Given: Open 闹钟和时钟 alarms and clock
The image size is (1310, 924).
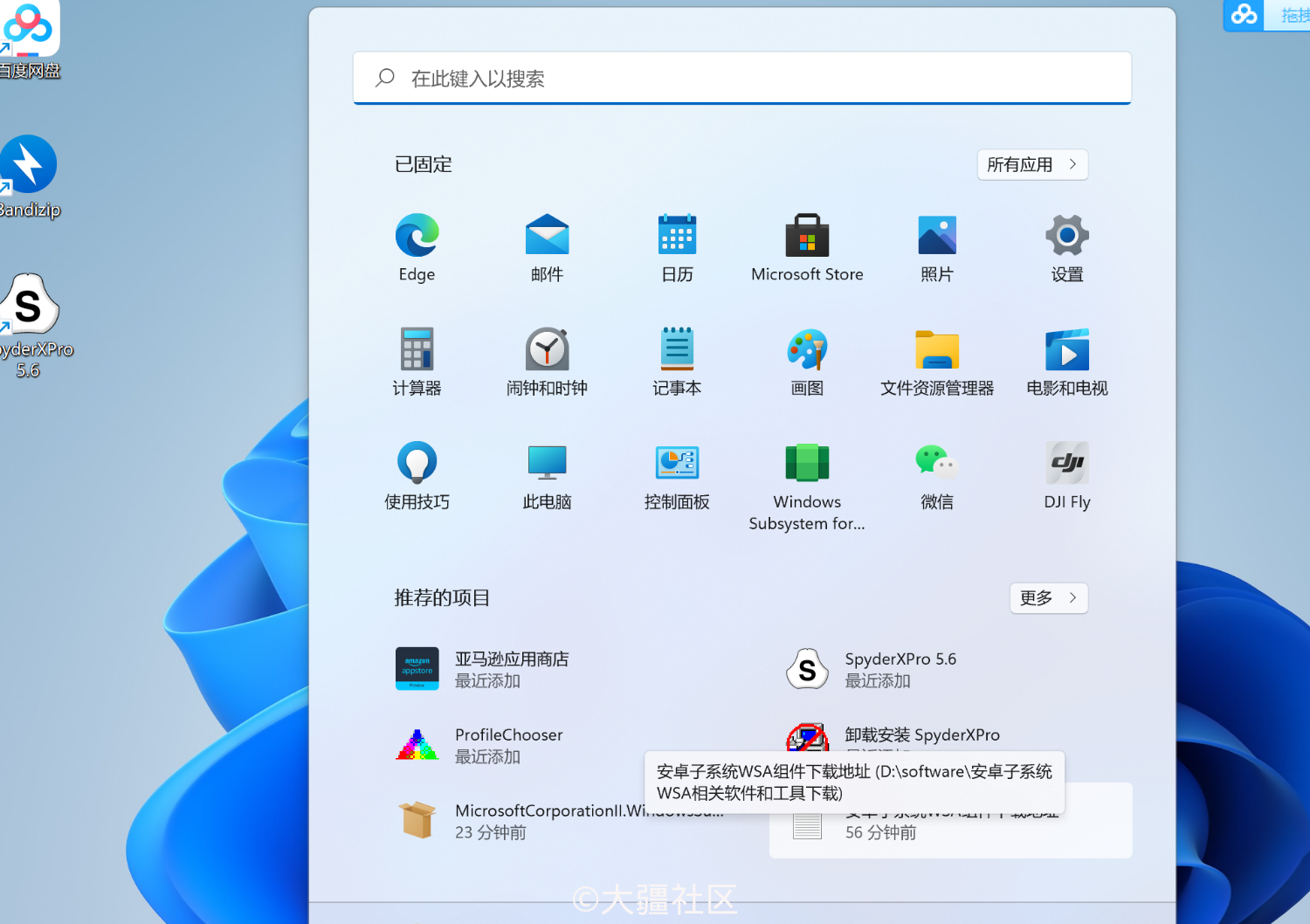Looking at the screenshot, I should pos(547,362).
